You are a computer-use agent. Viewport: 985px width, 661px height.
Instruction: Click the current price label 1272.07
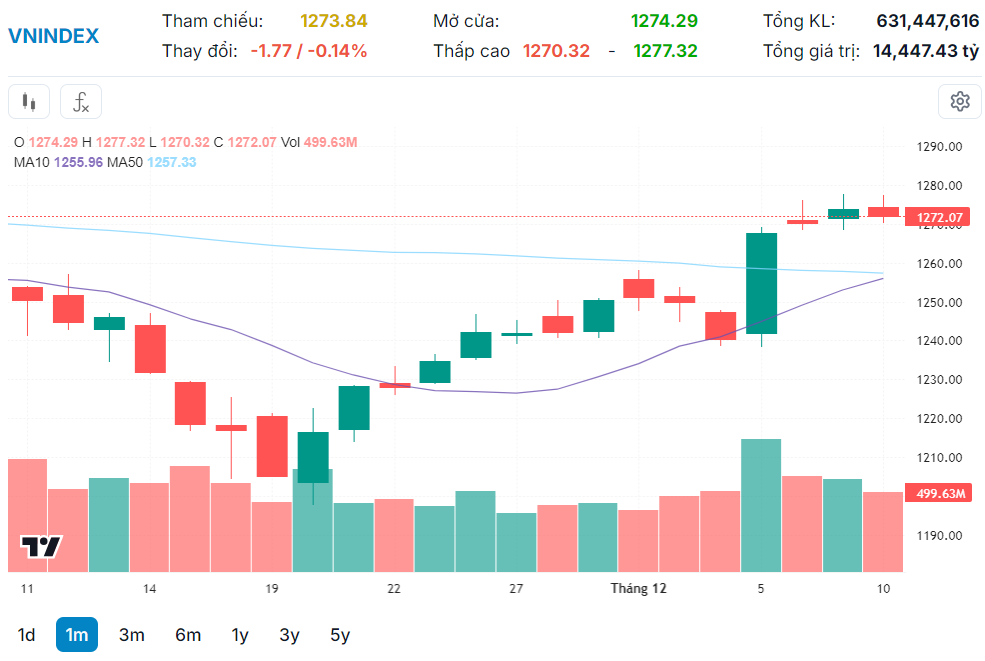pos(939,217)
